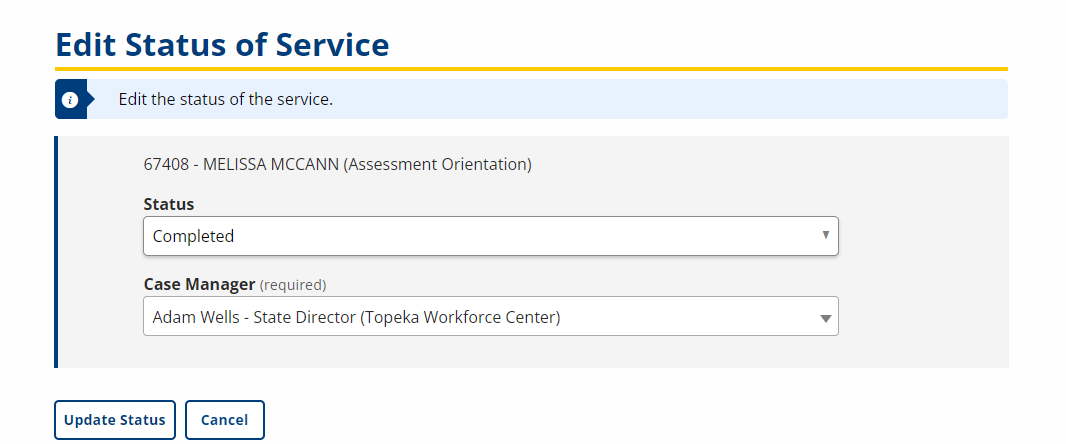
Task: Click the yellow divider under the heading
Action: 530,69
